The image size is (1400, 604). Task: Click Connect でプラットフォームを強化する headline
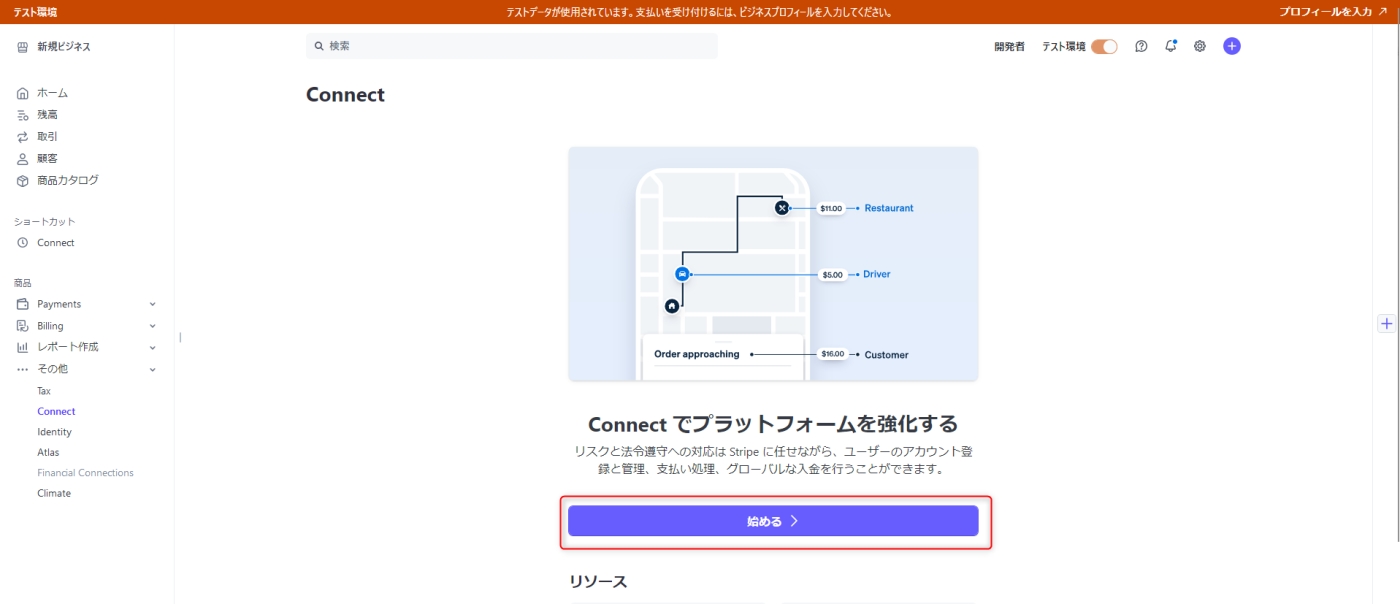pos(773,424)
